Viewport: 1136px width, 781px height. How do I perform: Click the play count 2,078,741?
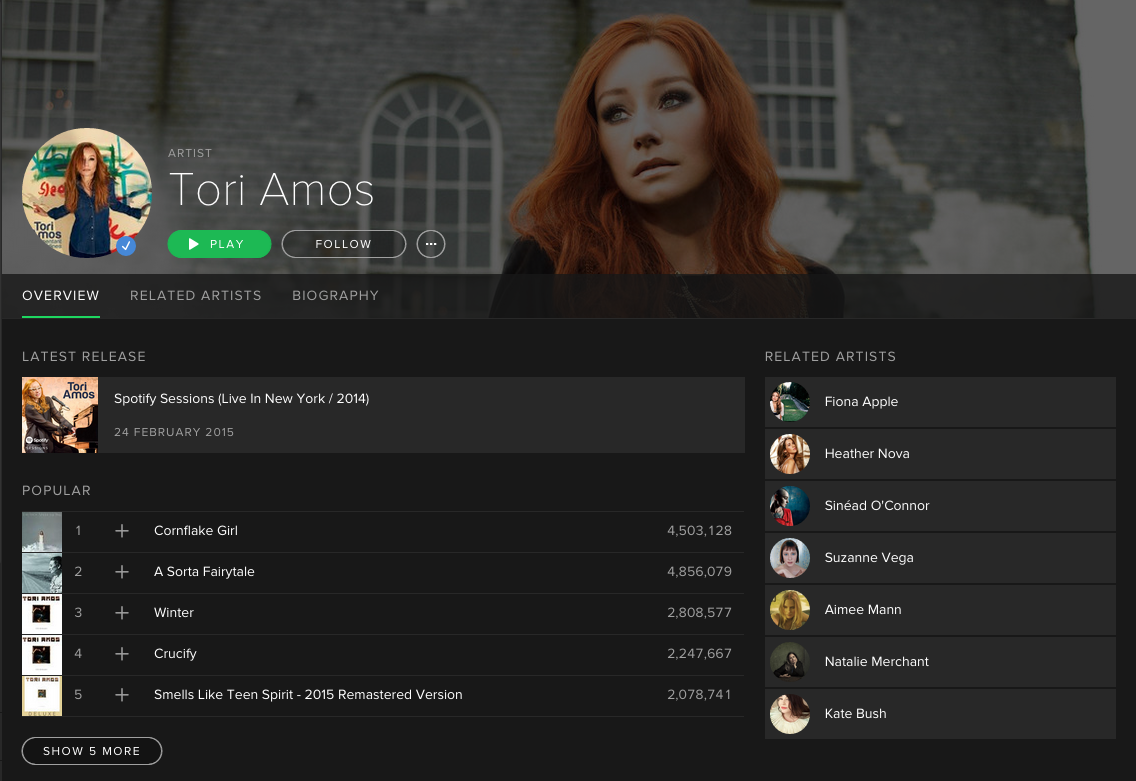tap(699, 694)
